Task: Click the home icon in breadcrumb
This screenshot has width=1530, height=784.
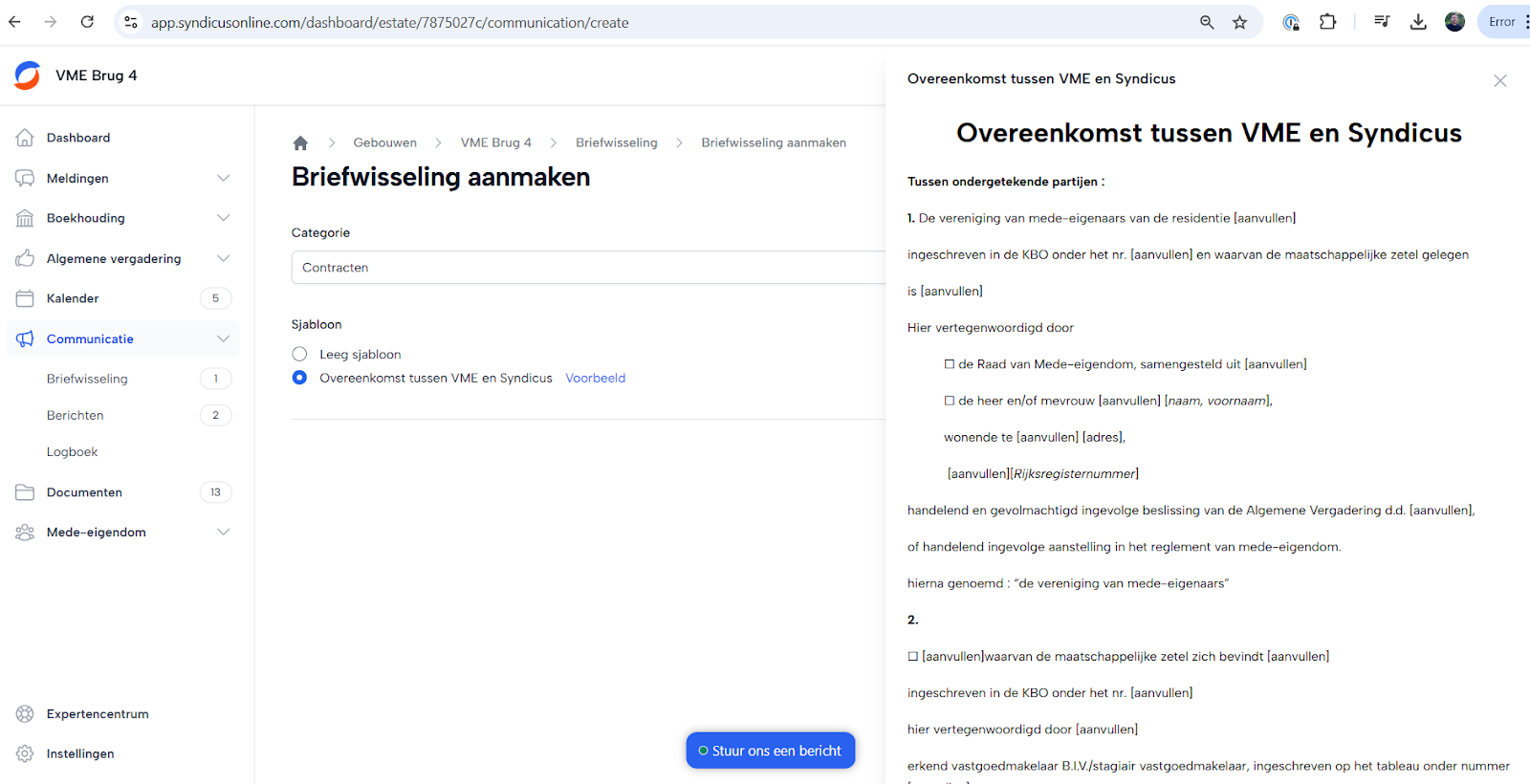Action: coord(300,143)
